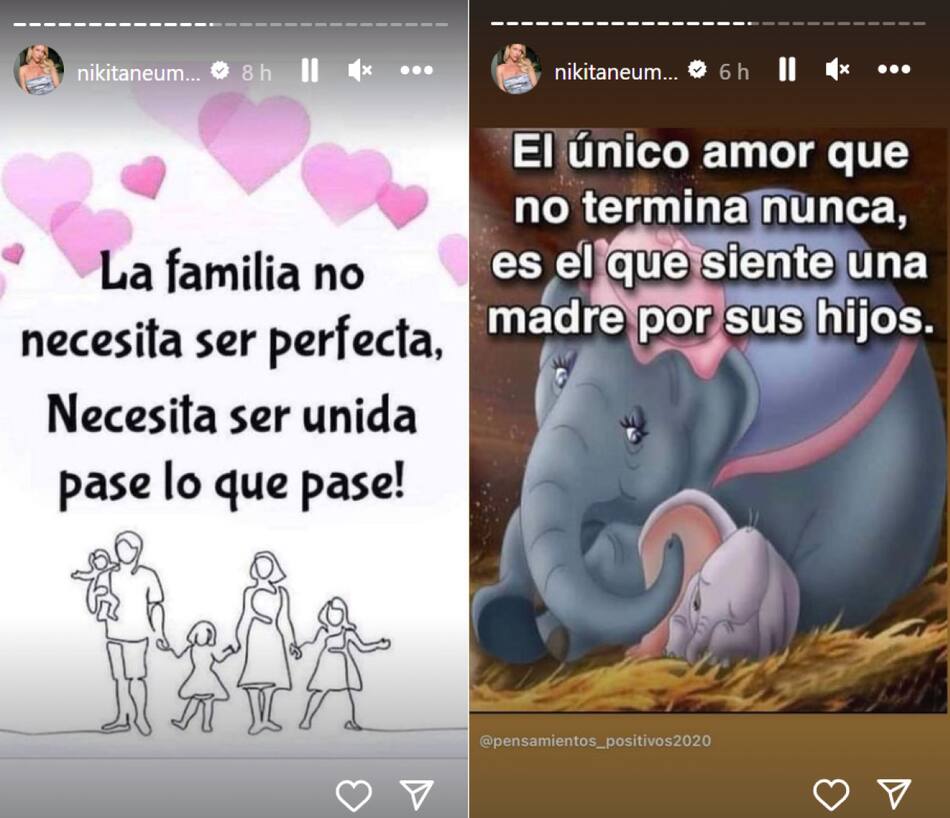Unmute sound on the right story

tap(838, 70)
